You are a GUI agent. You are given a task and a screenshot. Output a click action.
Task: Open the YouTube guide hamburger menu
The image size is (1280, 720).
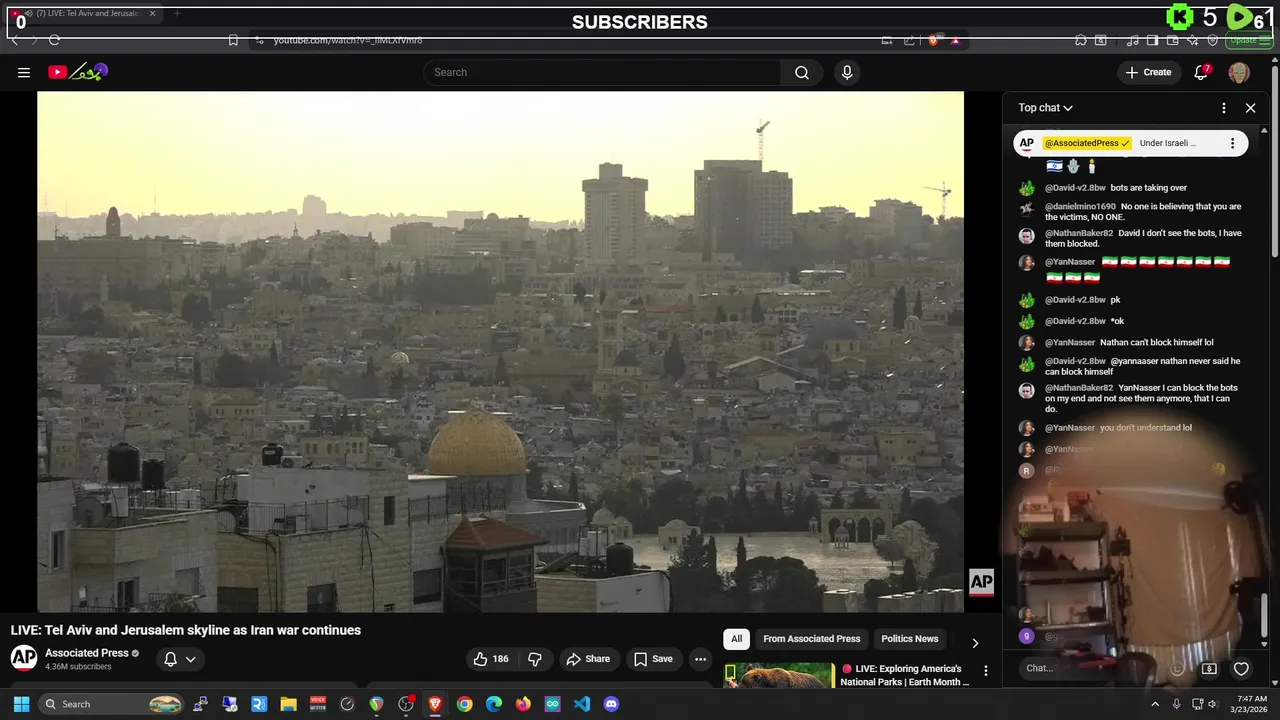pyautogui.click(x=24, y=72)
